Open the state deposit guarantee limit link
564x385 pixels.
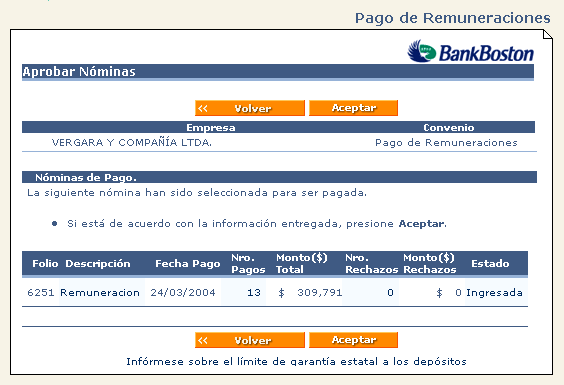296,361
